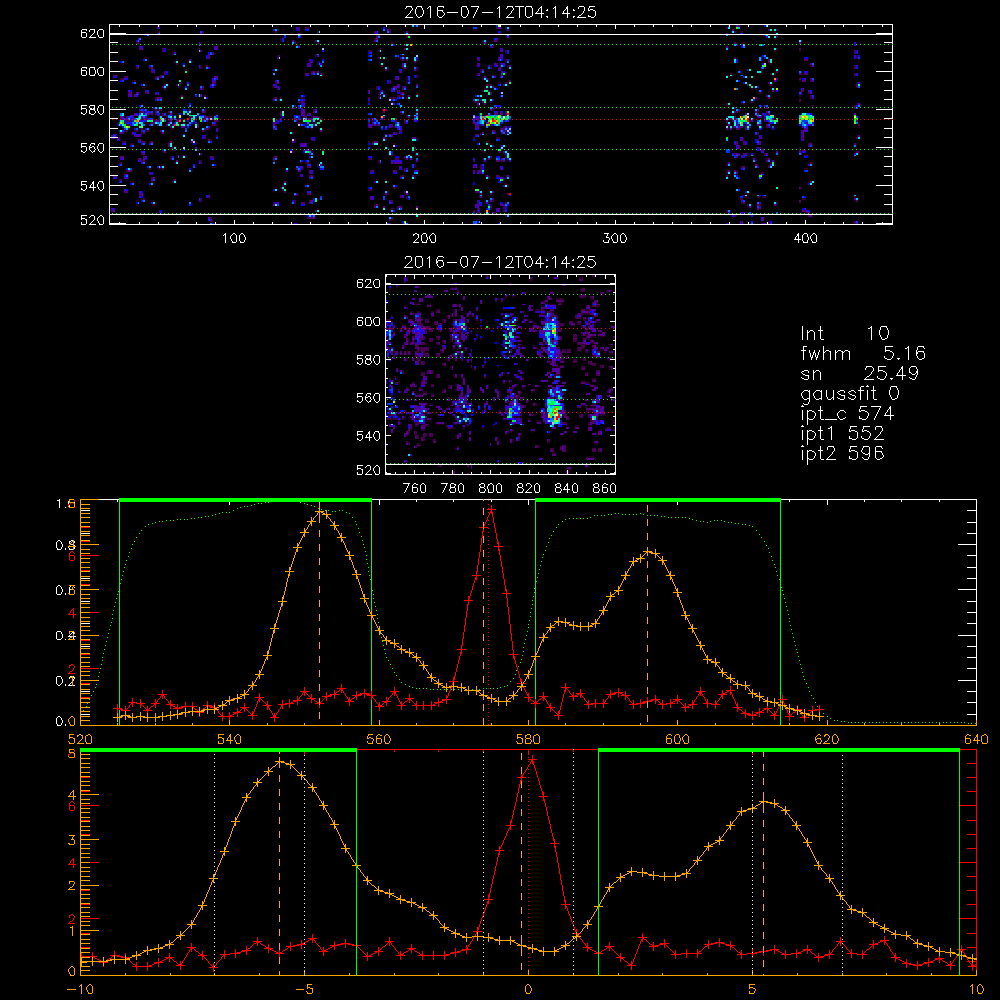
Task: Click x-axis label 10 on lower profile plot
Action: 976,990
